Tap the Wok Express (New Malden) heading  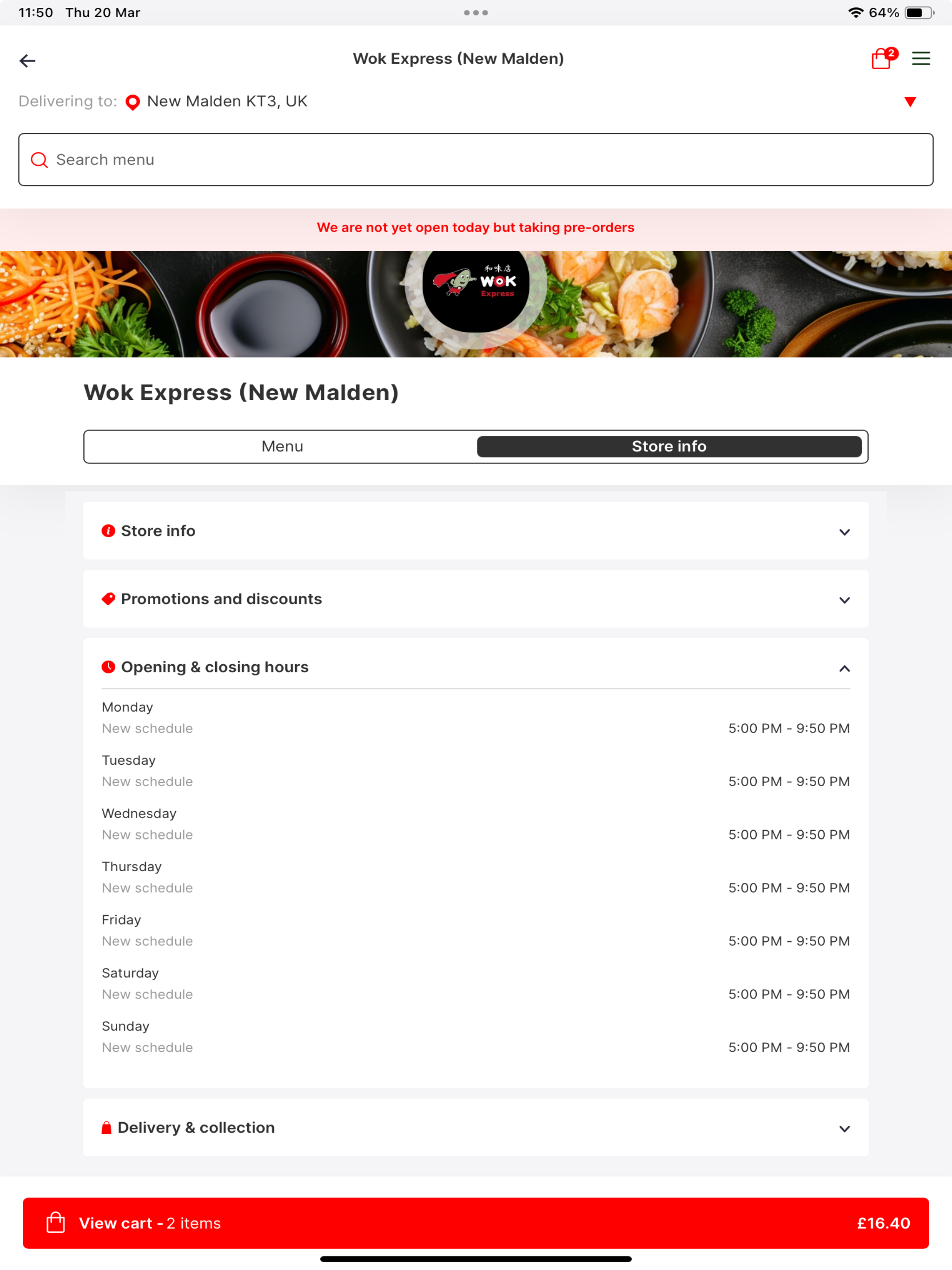(x=241, y=393)
